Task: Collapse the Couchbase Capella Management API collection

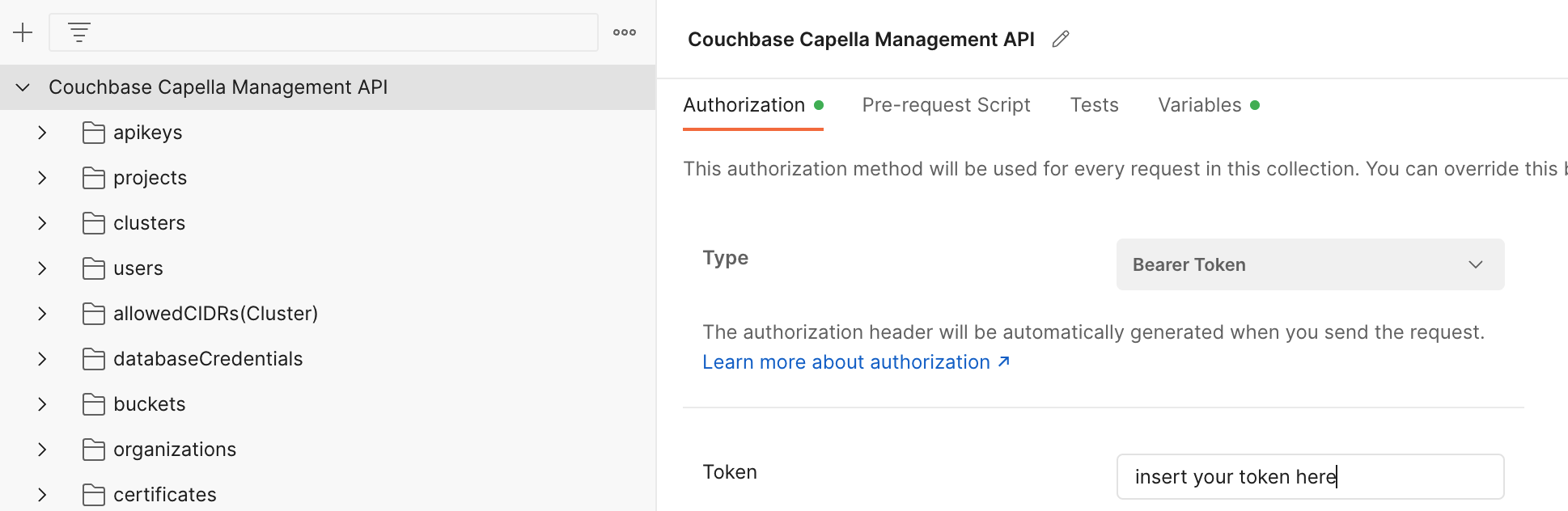Action: click(x=23, y=87)
